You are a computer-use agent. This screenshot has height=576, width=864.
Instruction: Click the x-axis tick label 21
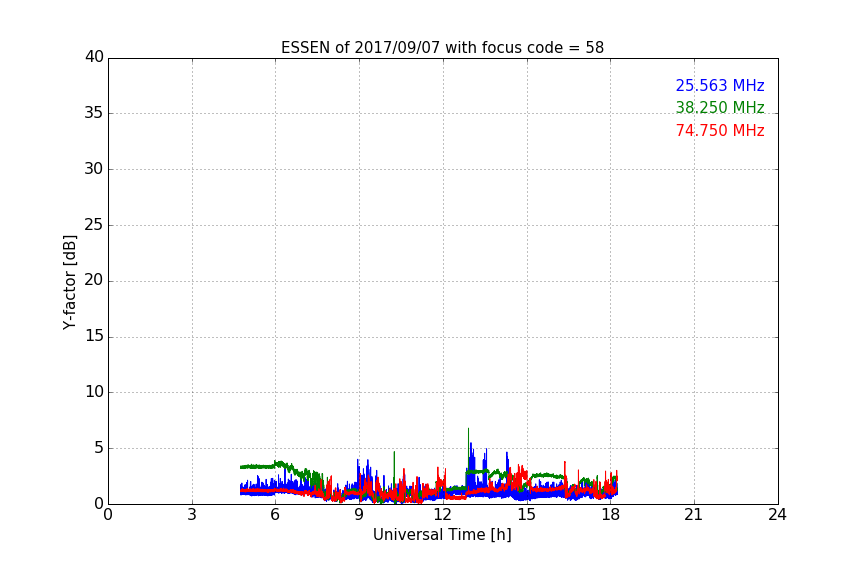point(694,515)
